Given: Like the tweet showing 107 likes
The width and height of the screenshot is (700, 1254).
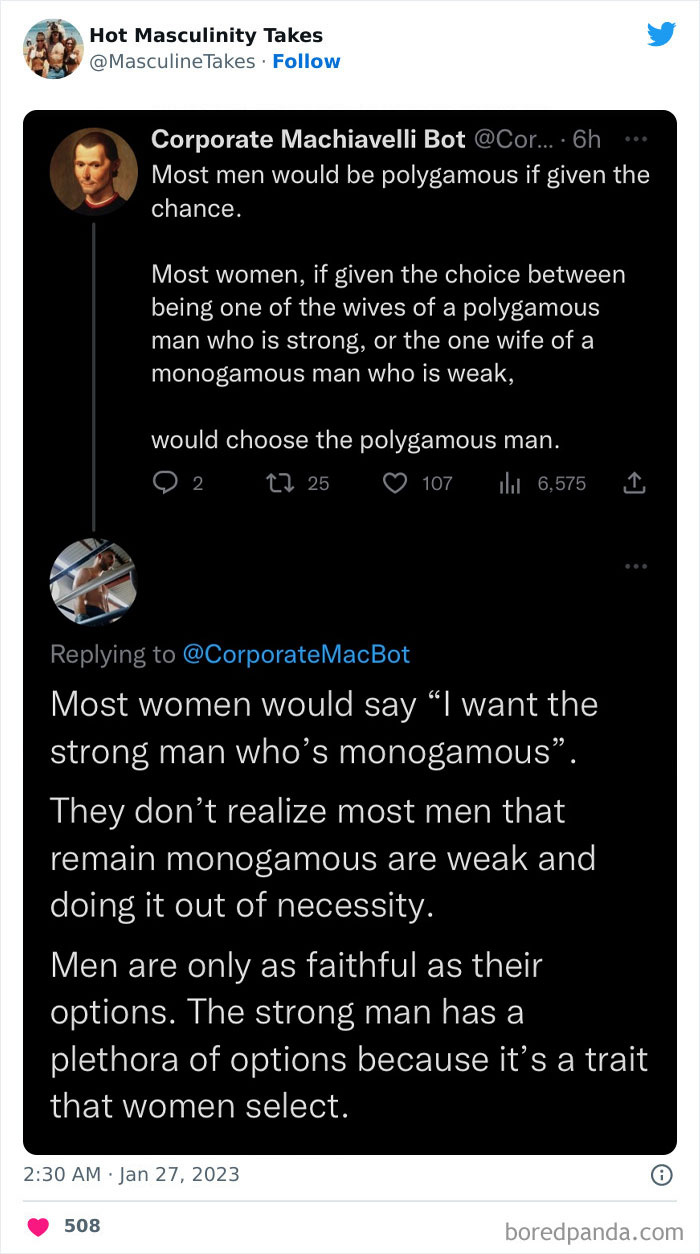Looking at the screenshot, I should coord(395,483).
